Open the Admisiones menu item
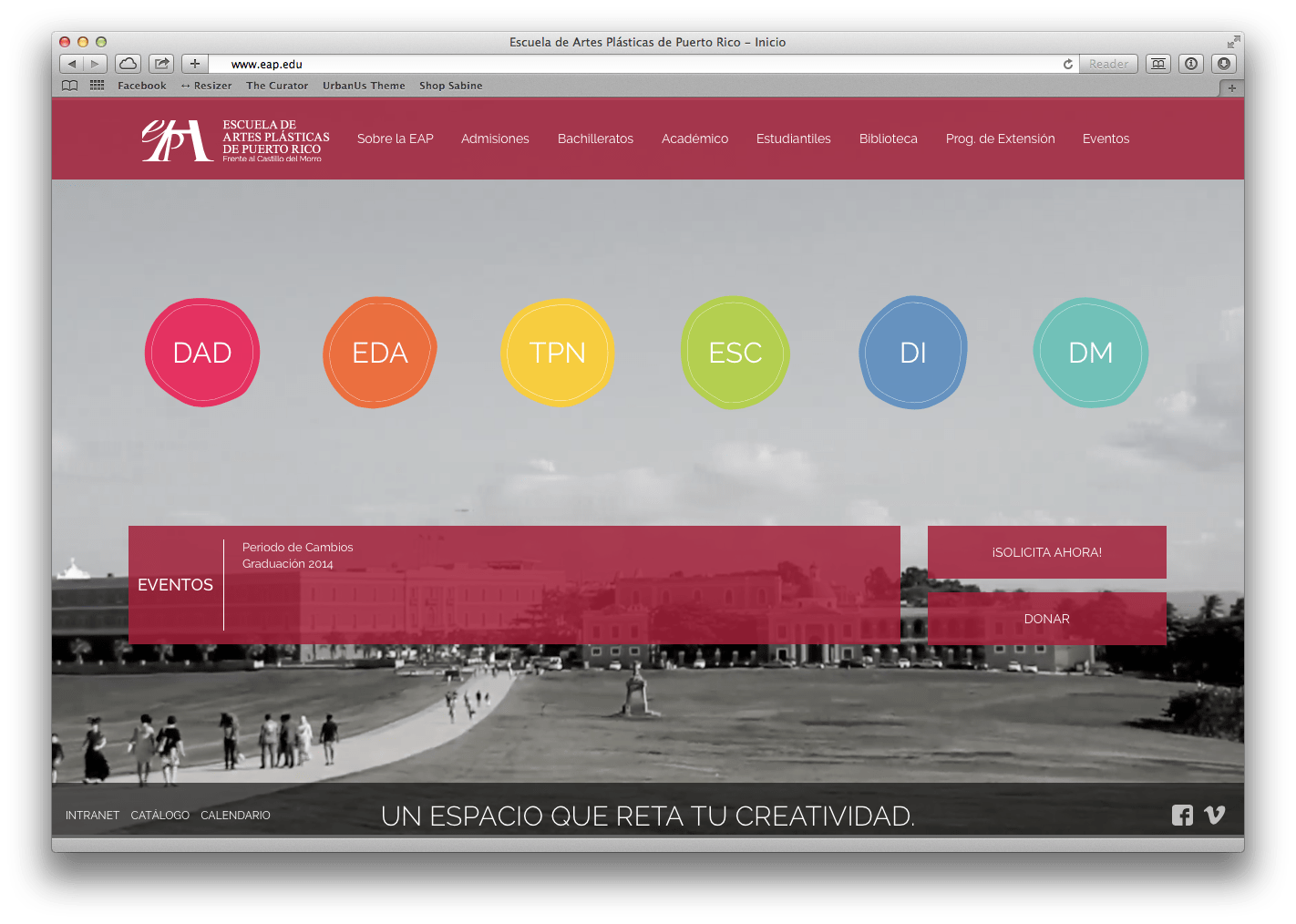This screenshot has height=924, width=1296. click(x=495, y=139)
